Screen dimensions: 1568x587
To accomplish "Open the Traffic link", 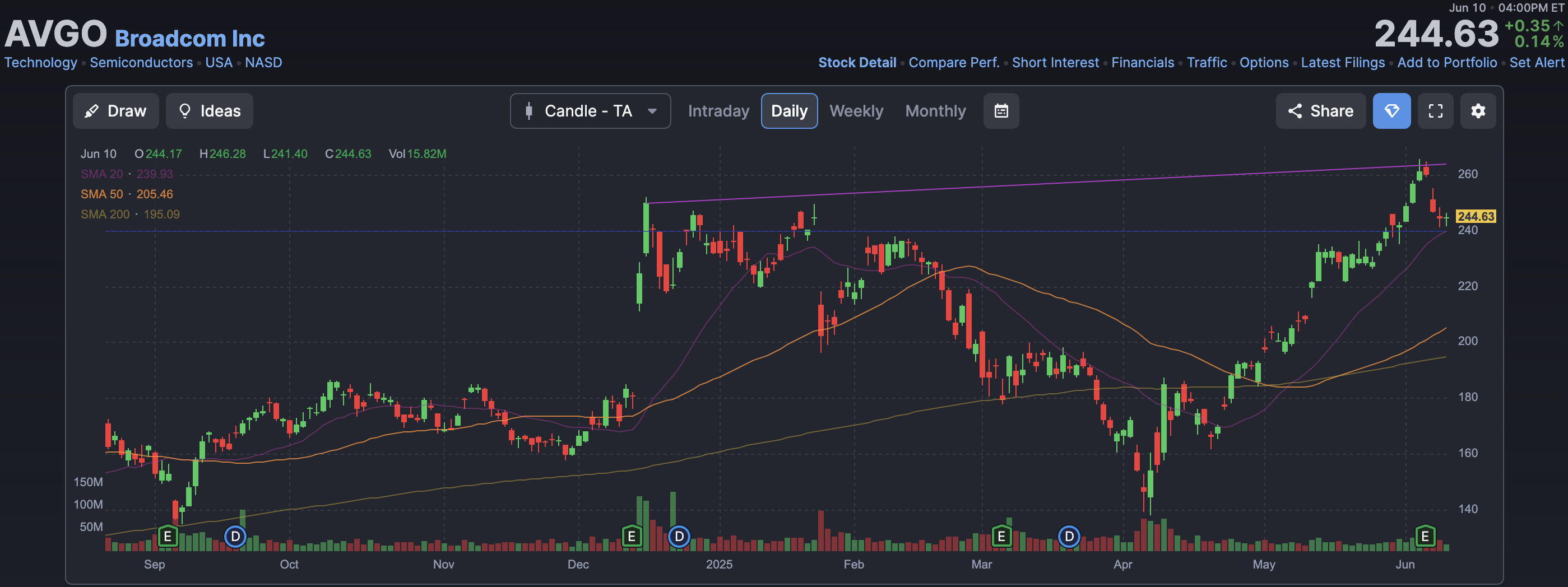I will (1207, 63).
